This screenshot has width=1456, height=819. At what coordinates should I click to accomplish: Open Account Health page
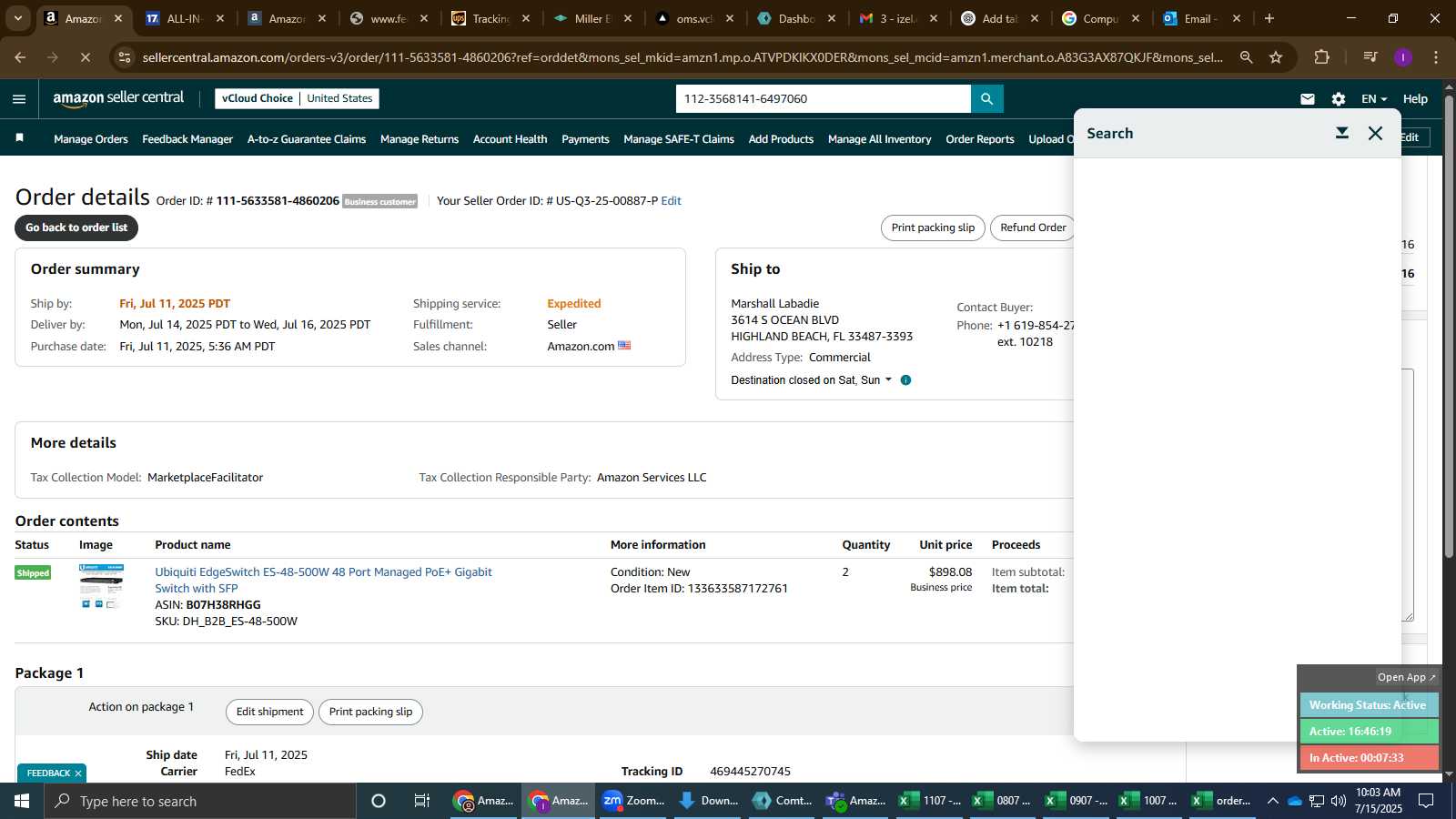point(511,139)
